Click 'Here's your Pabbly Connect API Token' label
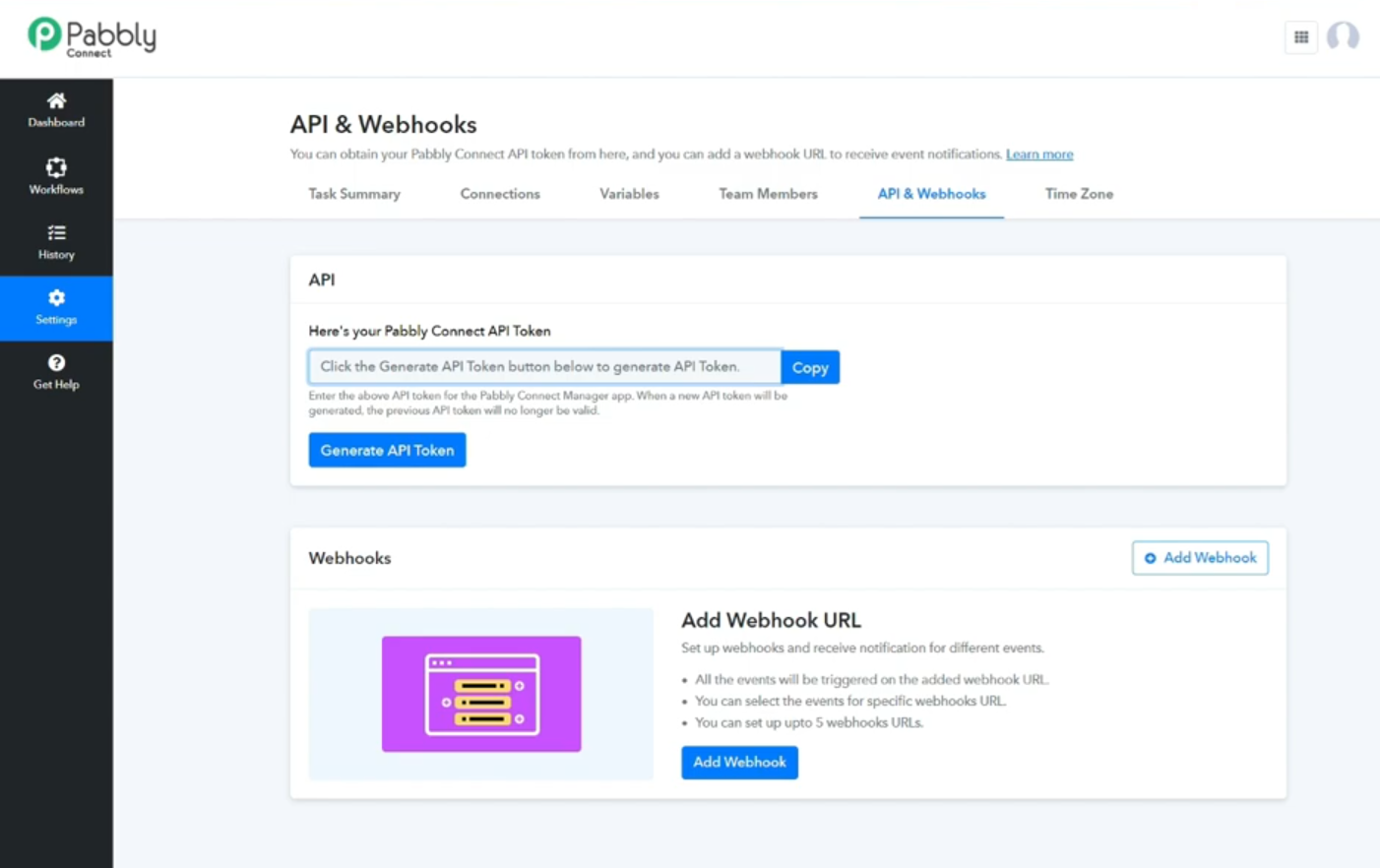This screenshot has height=868, width=1380. [x=429, y=332]
